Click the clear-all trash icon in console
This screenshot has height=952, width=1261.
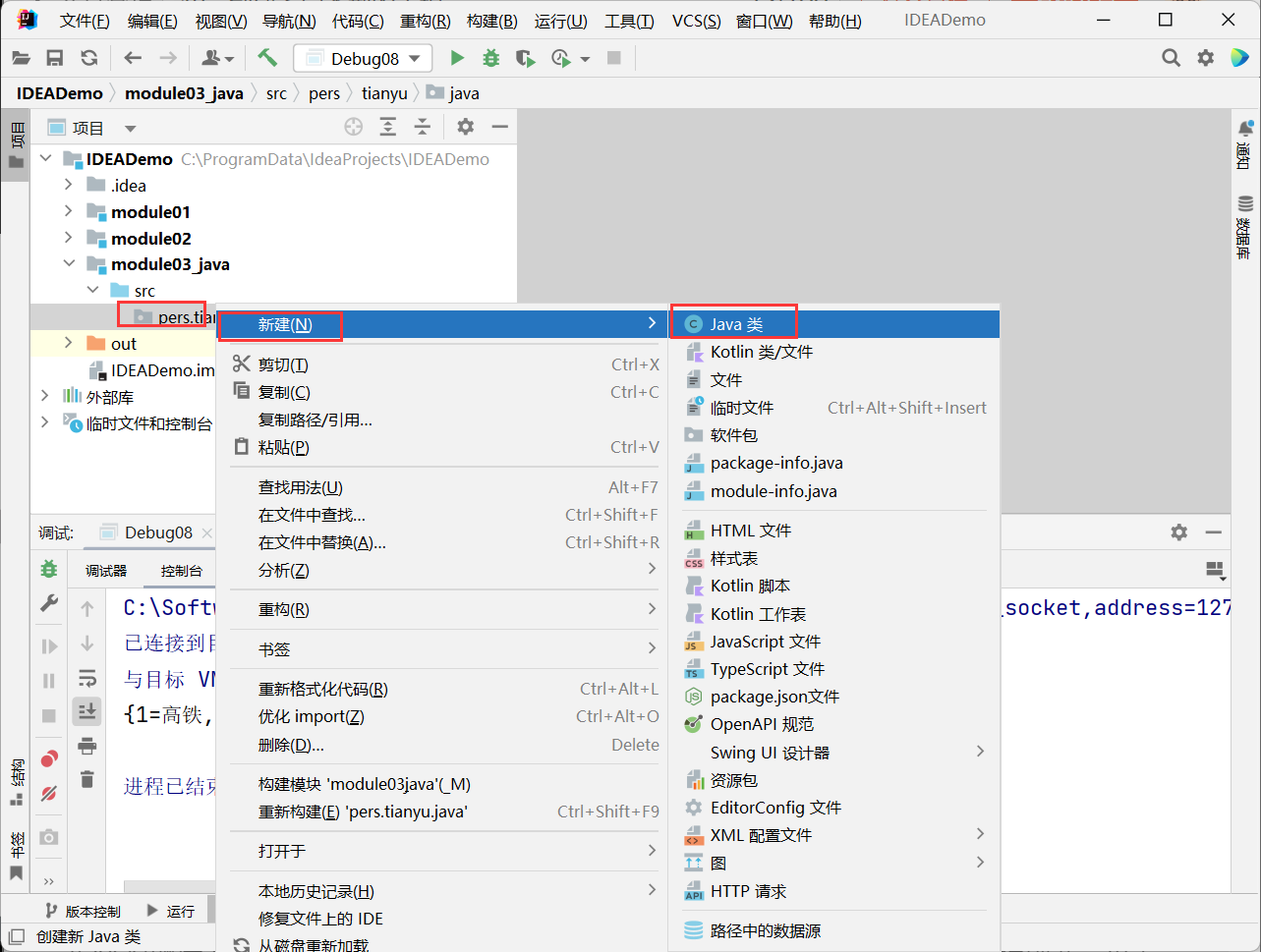coord(87,779)
